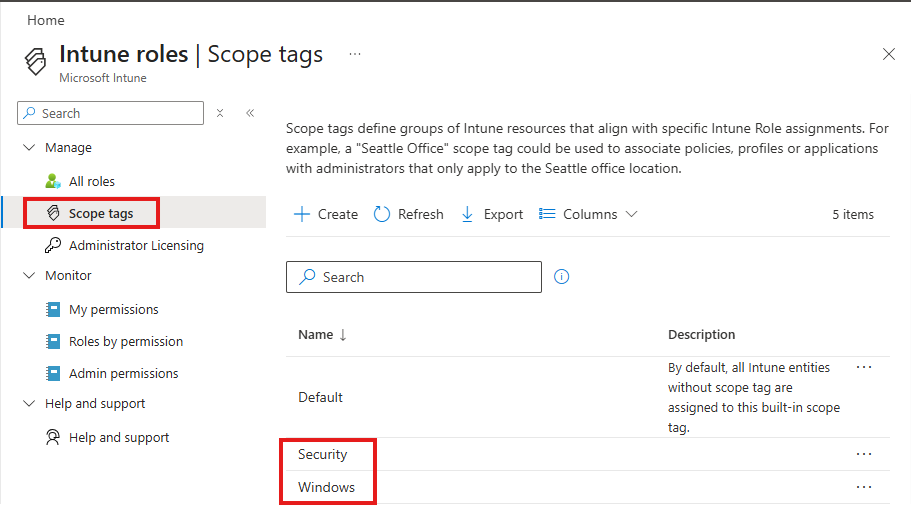Click the Roles by permission icon

(x=54, y=341)
